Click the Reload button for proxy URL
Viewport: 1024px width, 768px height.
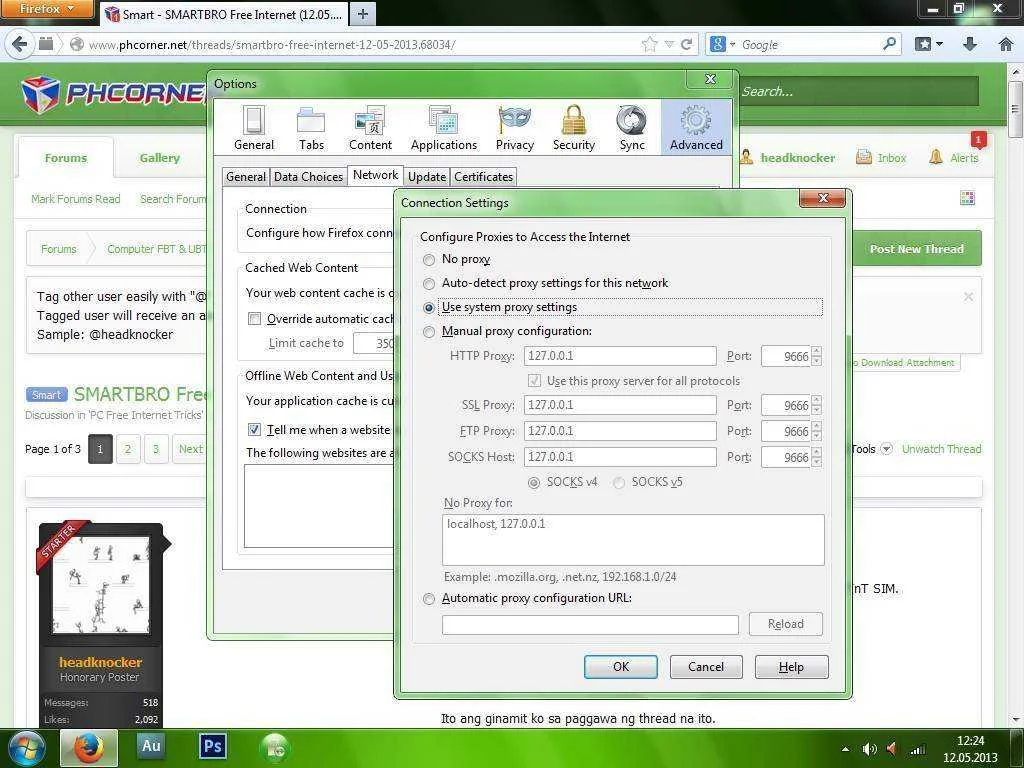pyautogui.click(x=786, y=624)
